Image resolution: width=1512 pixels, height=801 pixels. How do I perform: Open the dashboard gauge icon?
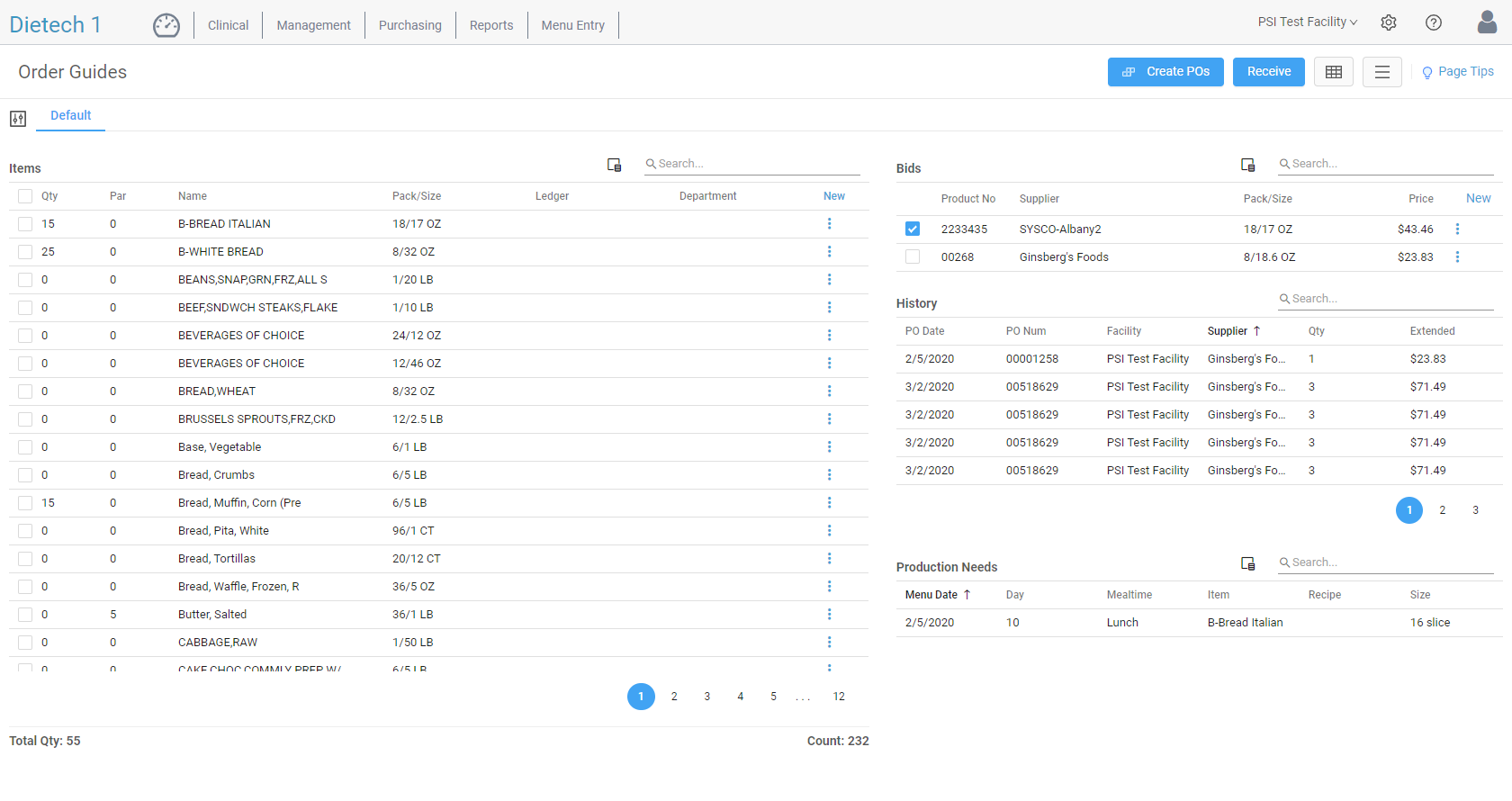(x=166, y=25)
